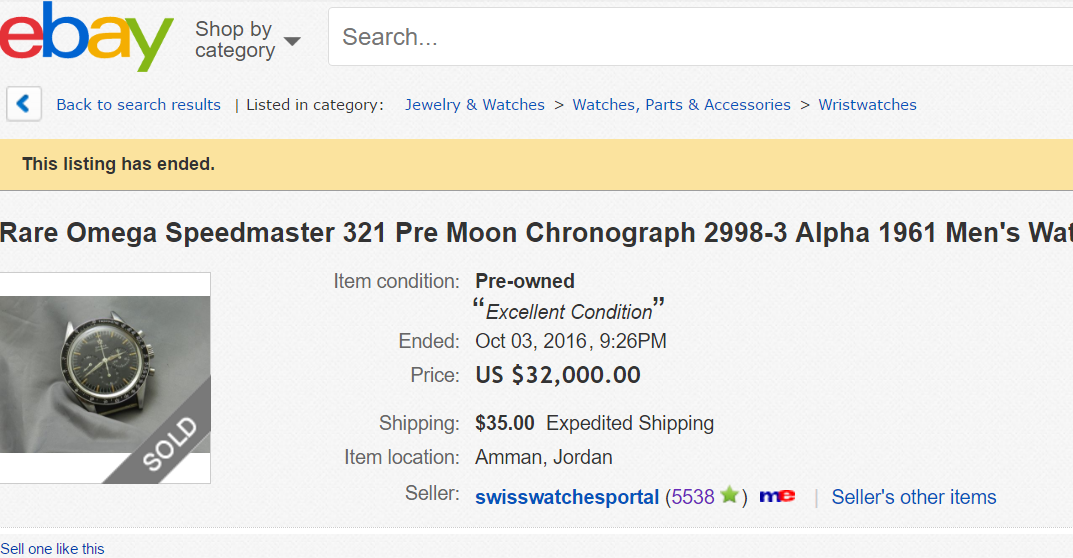Expand the Shop by category dropdown arrow
This screenshot has height=558, width=1073.
pos(292,41)
